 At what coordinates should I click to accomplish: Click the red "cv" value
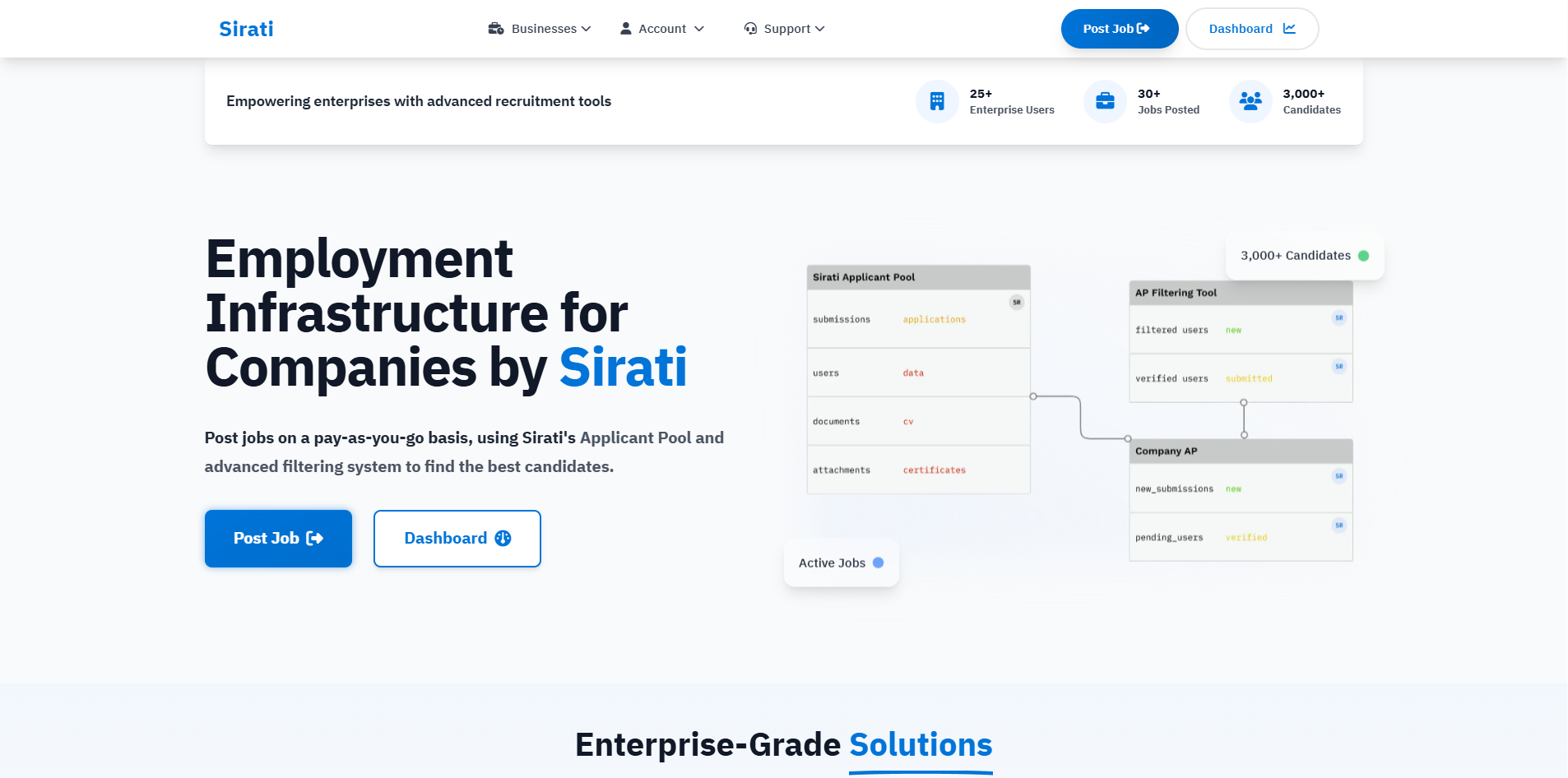(x=908, y=421)
